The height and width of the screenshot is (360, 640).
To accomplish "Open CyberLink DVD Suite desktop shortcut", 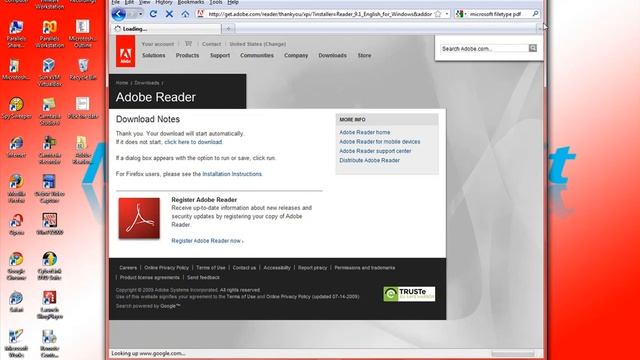I will pyautogui.click(x=49, y=266).
